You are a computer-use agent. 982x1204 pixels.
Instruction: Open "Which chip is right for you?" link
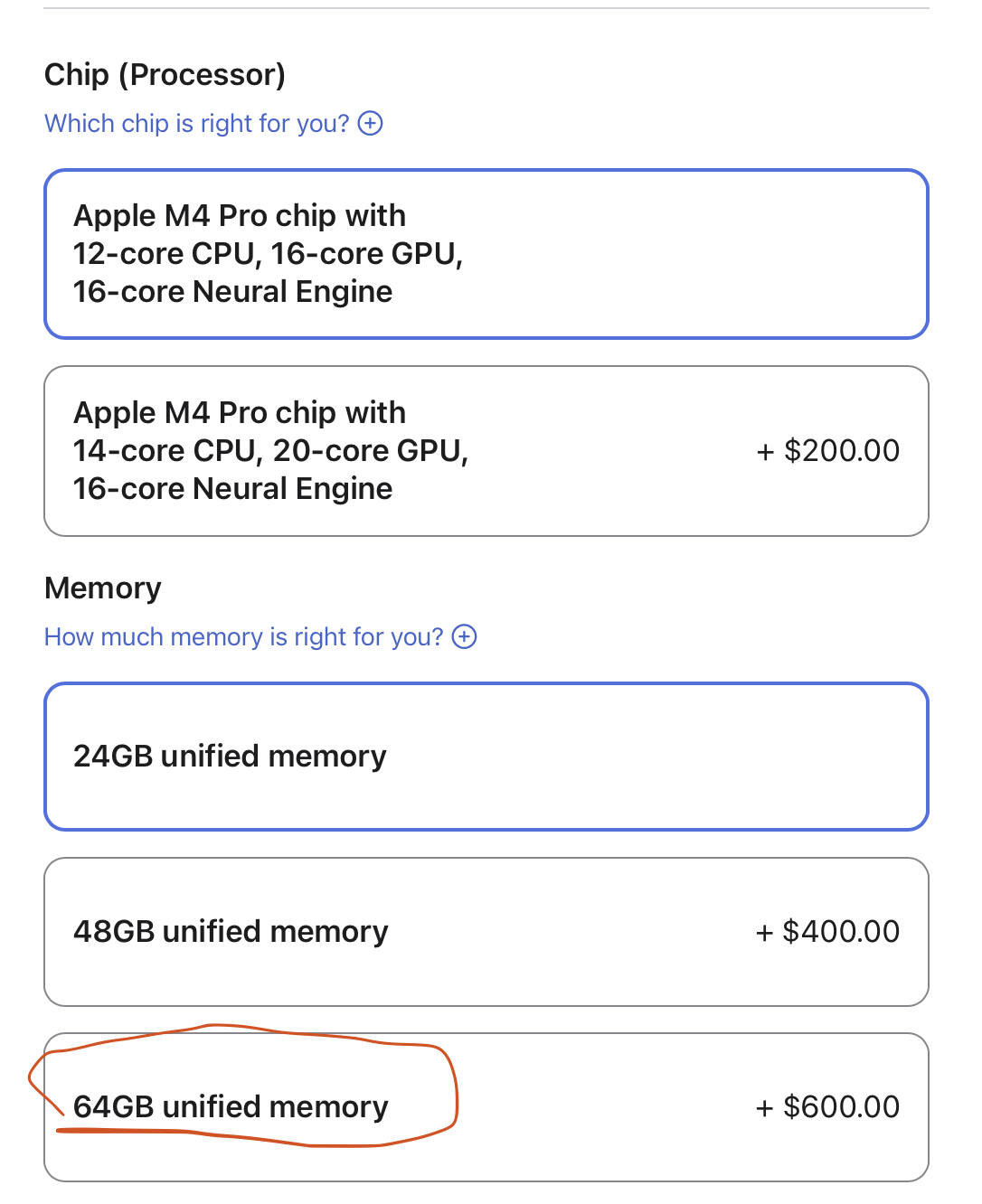[x=196, y=123]
